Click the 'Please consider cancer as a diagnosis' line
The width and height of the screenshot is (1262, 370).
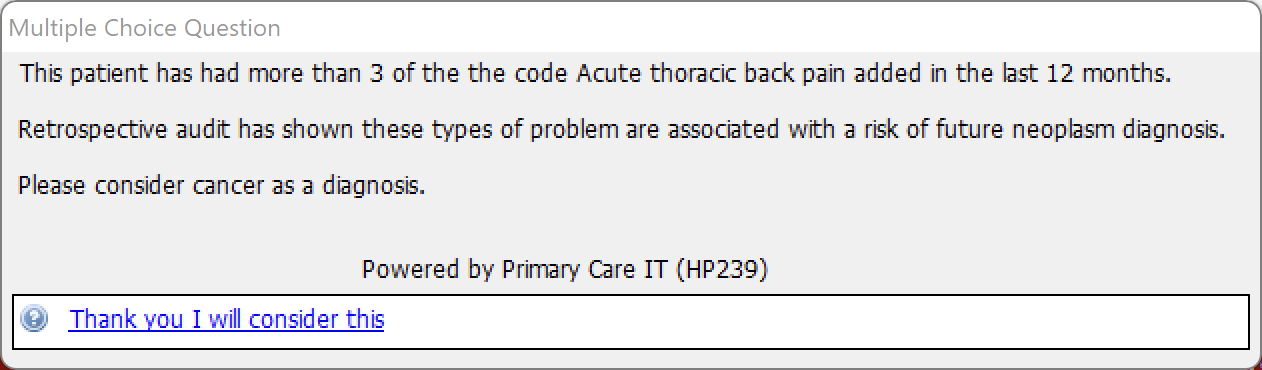(x=222, y=186)
